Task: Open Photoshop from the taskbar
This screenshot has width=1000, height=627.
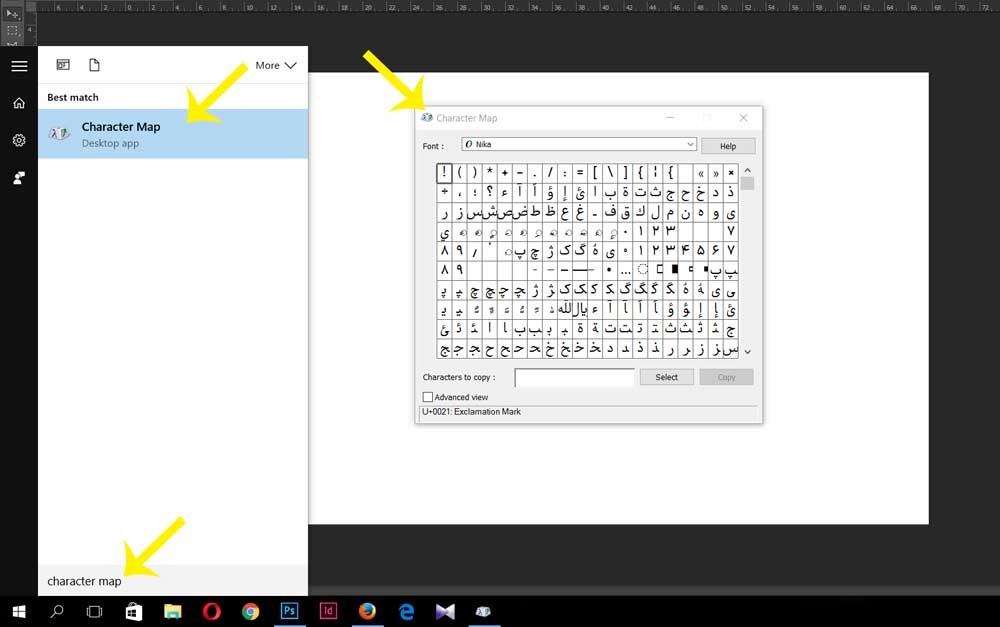Action: click(x=289, y=610)
